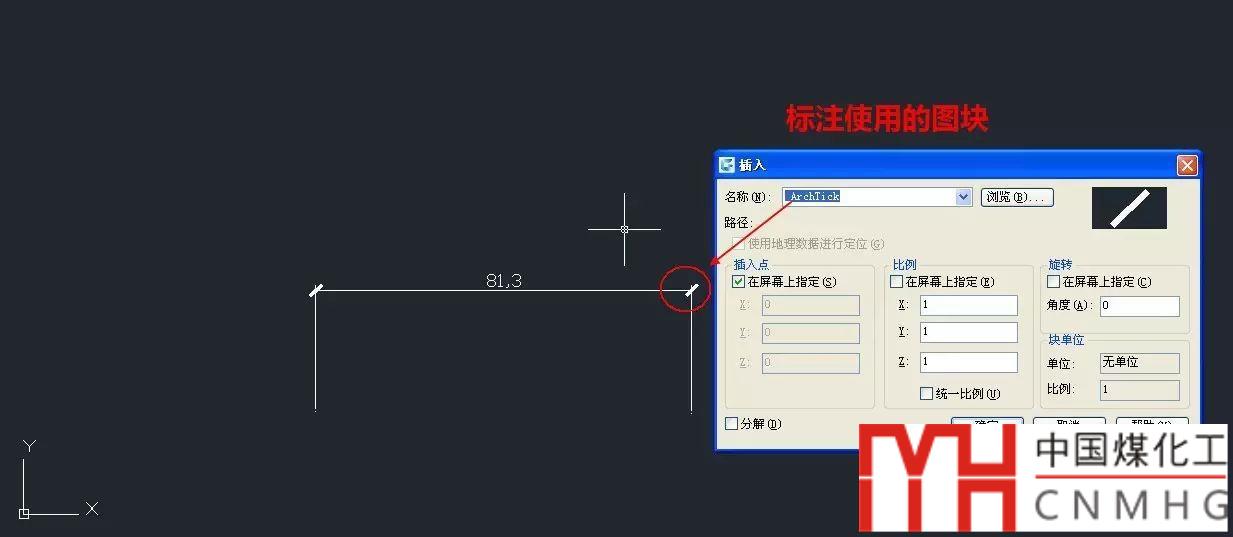Image resolution: width=1233 pixels, height=537 pixels.
Task: Click the crosshair cursor pickbox
Action: click(625, 229)
